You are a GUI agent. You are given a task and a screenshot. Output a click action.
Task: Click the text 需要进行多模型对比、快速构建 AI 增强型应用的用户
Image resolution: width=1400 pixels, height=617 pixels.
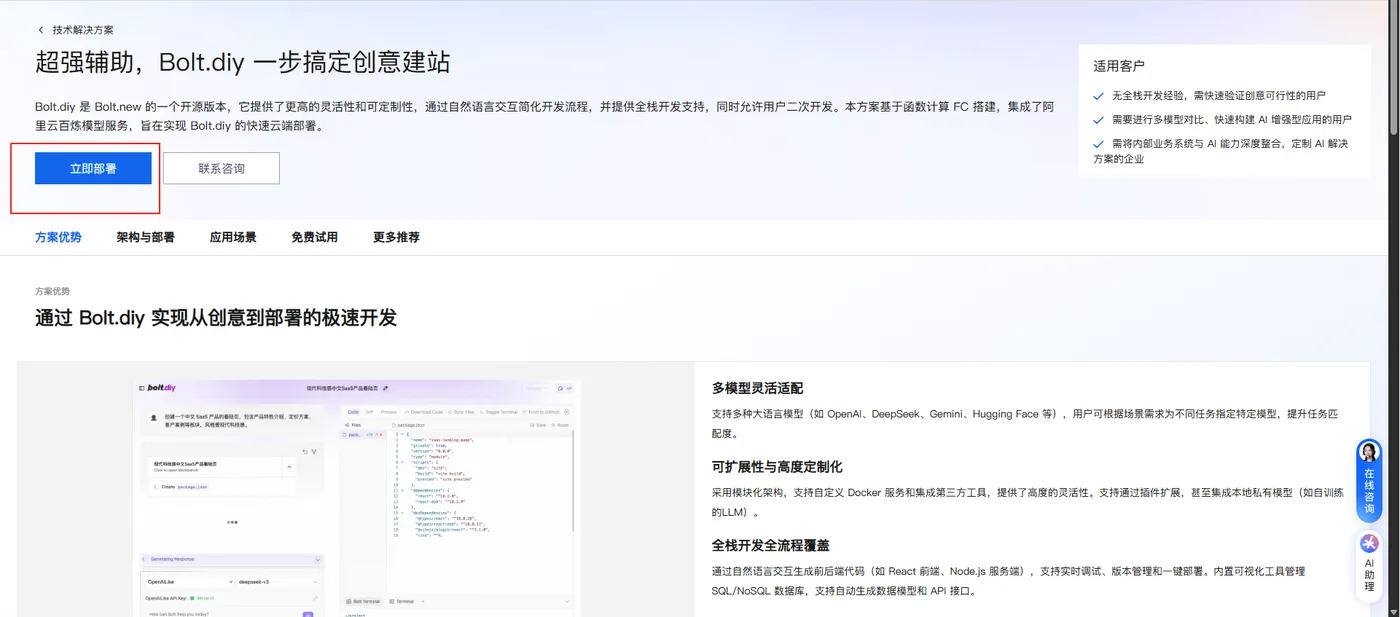tap(1232, 119)
